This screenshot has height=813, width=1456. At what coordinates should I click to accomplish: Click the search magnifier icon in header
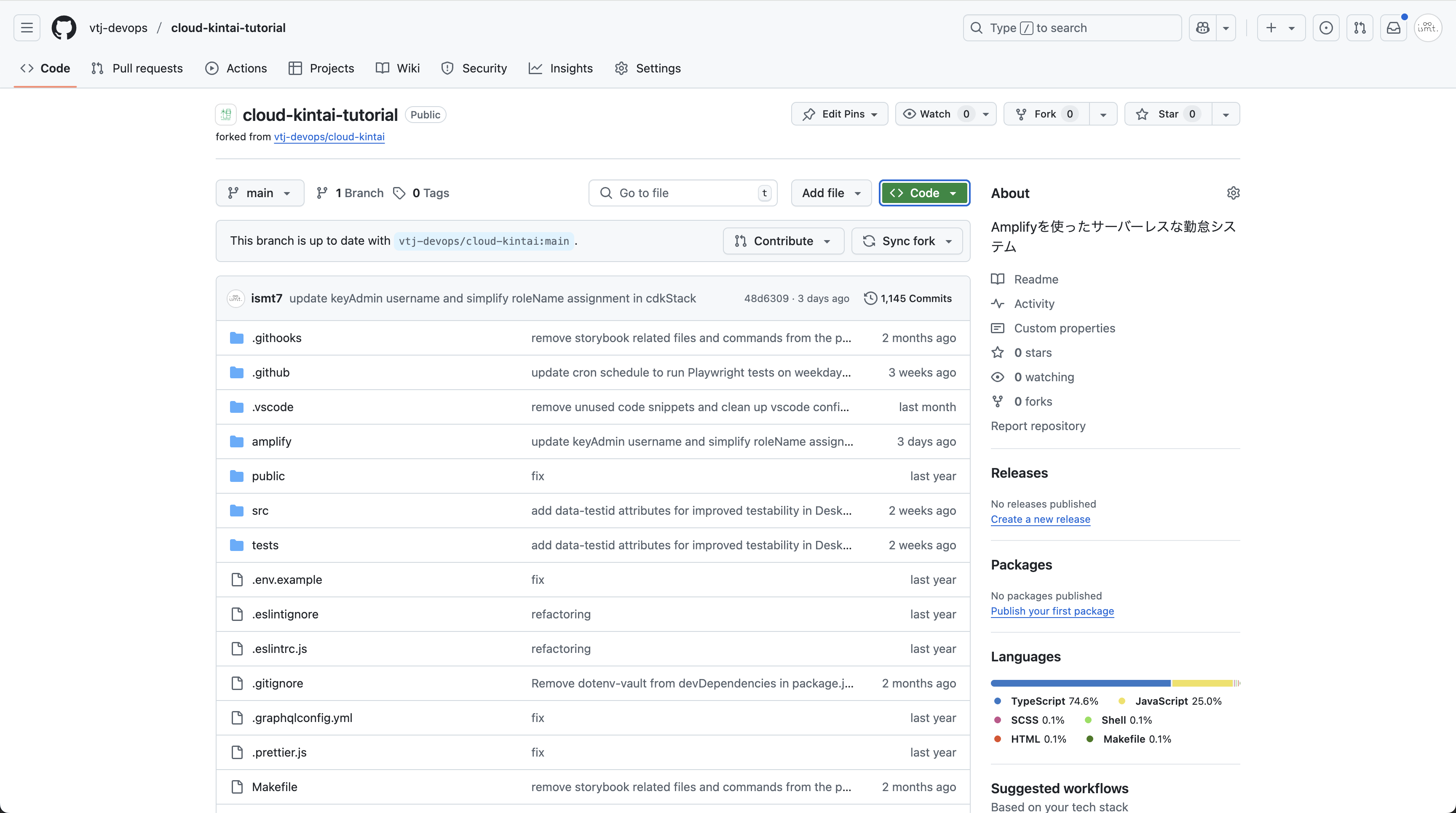click(976, 28)
